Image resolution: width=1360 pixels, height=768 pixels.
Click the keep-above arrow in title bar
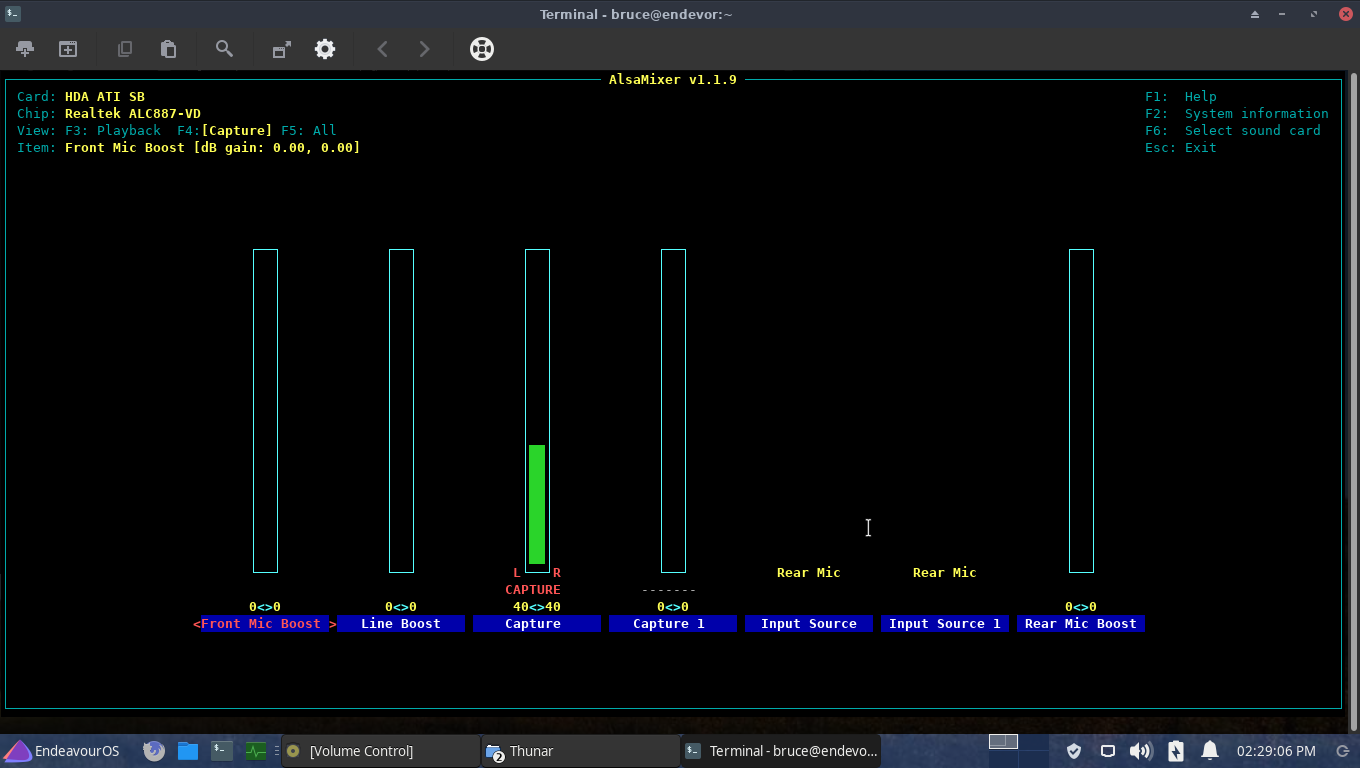(x=1255, y=14)
